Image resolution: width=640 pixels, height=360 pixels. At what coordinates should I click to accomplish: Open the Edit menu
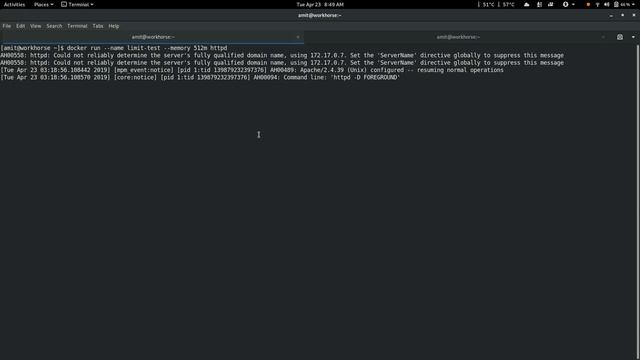point(20,26)
